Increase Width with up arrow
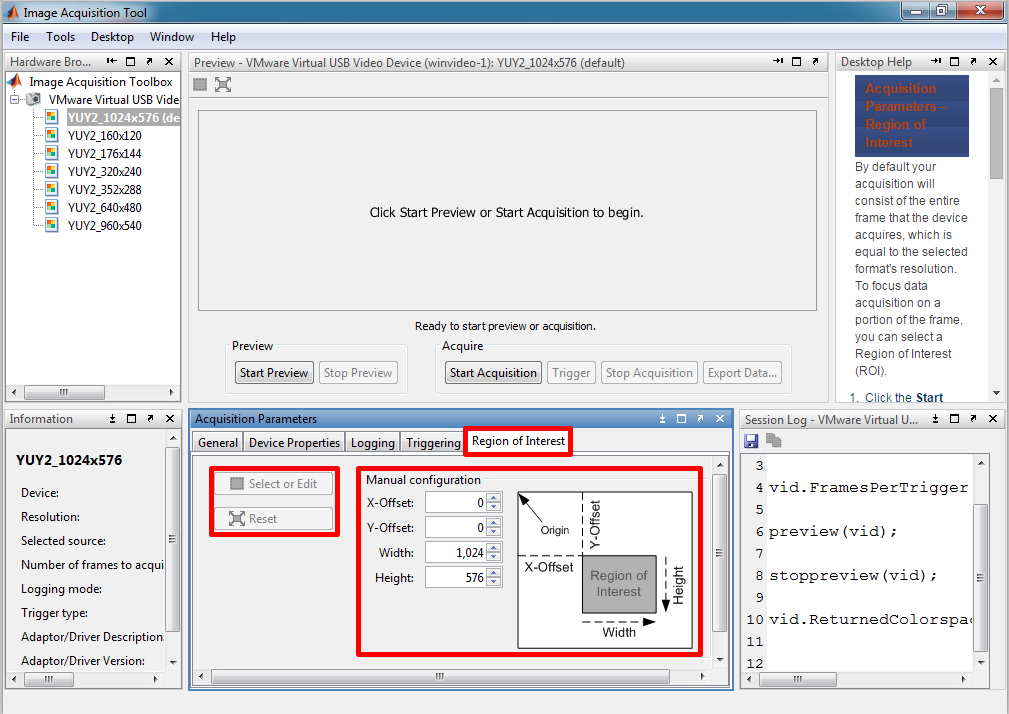The image size is (1009, 714). point(494,547)
